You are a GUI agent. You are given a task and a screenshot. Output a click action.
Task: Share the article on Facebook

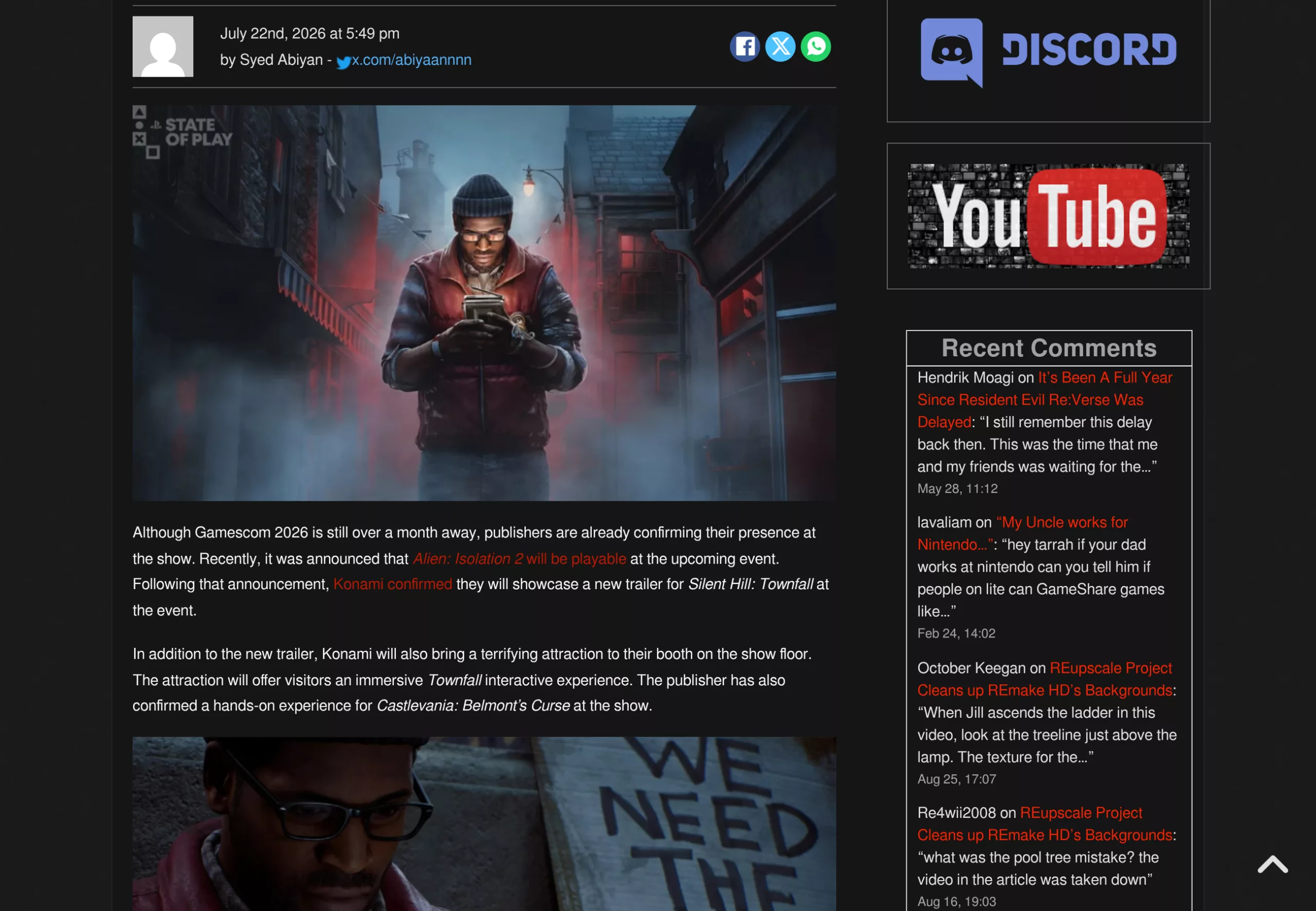click(x=745, y=46)
